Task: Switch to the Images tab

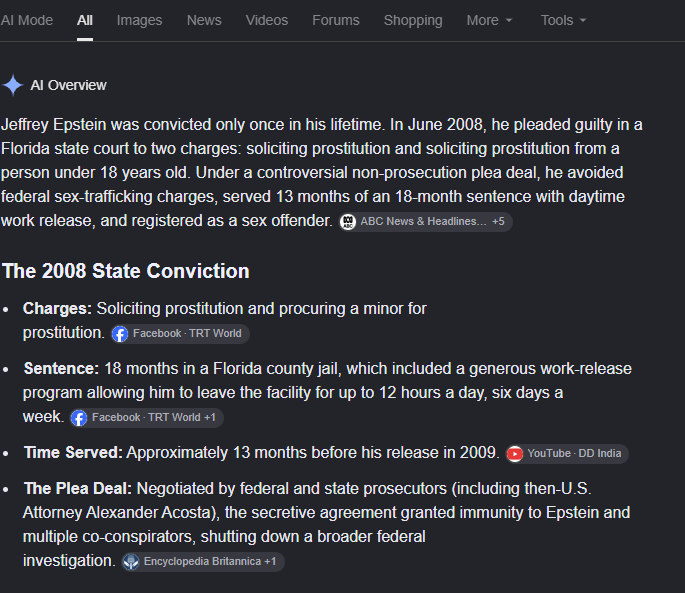Action: point(139,20)
